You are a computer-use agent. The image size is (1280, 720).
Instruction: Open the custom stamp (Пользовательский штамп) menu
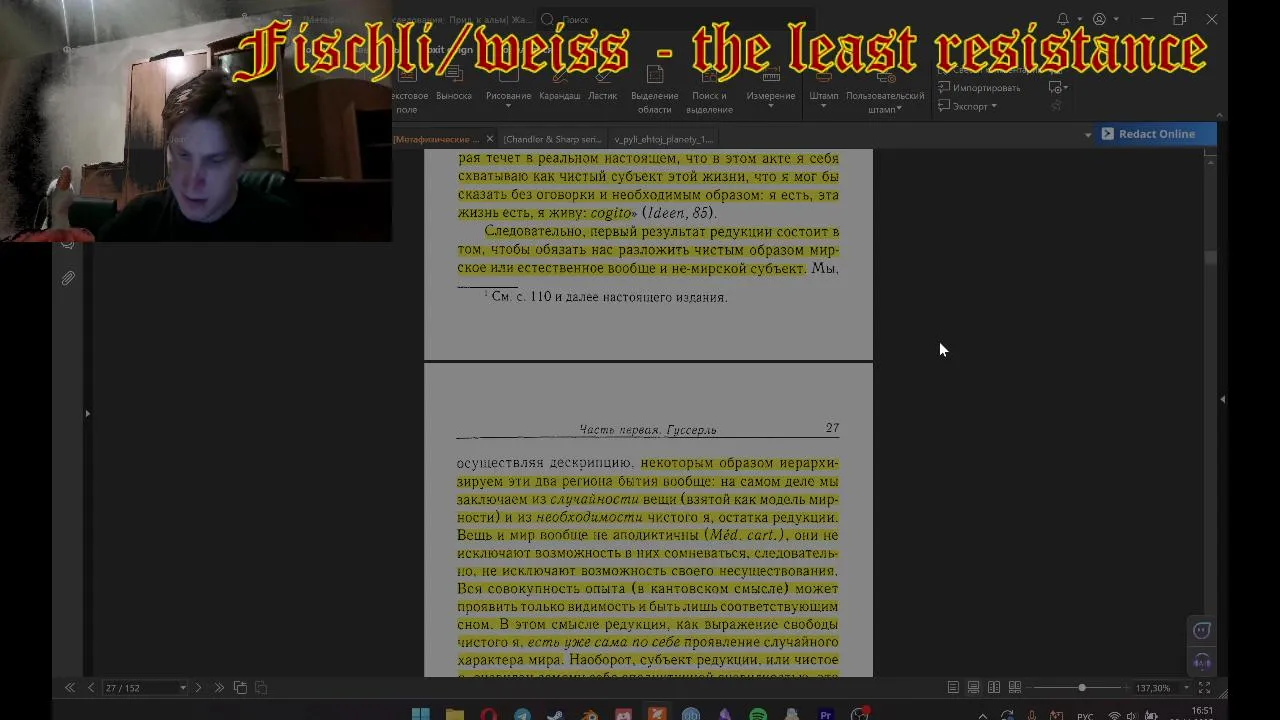click(x=885, y=90)
